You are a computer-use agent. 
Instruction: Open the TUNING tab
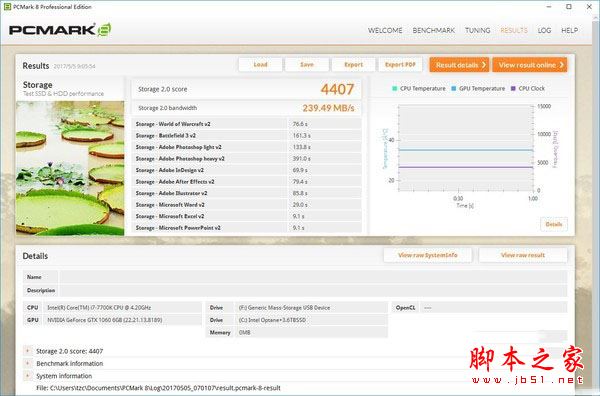[478, 30]
